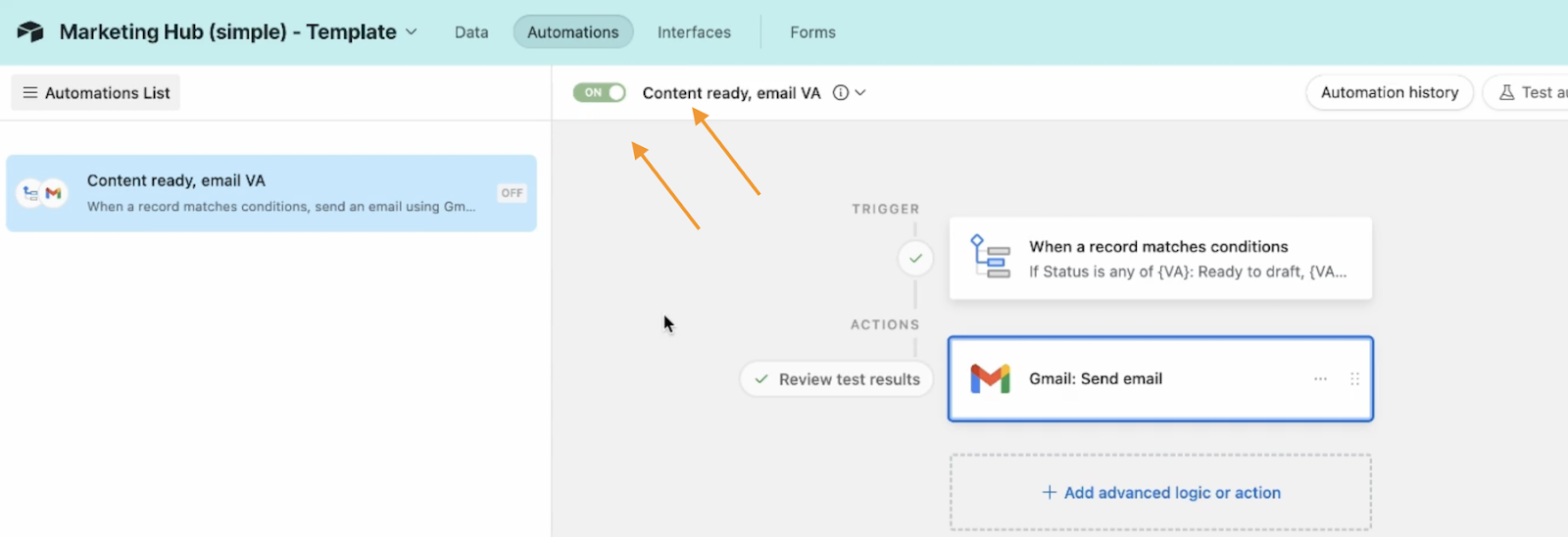Go to the Forms tab
This screenshot has width=1568, height=537.
(812, 32)
